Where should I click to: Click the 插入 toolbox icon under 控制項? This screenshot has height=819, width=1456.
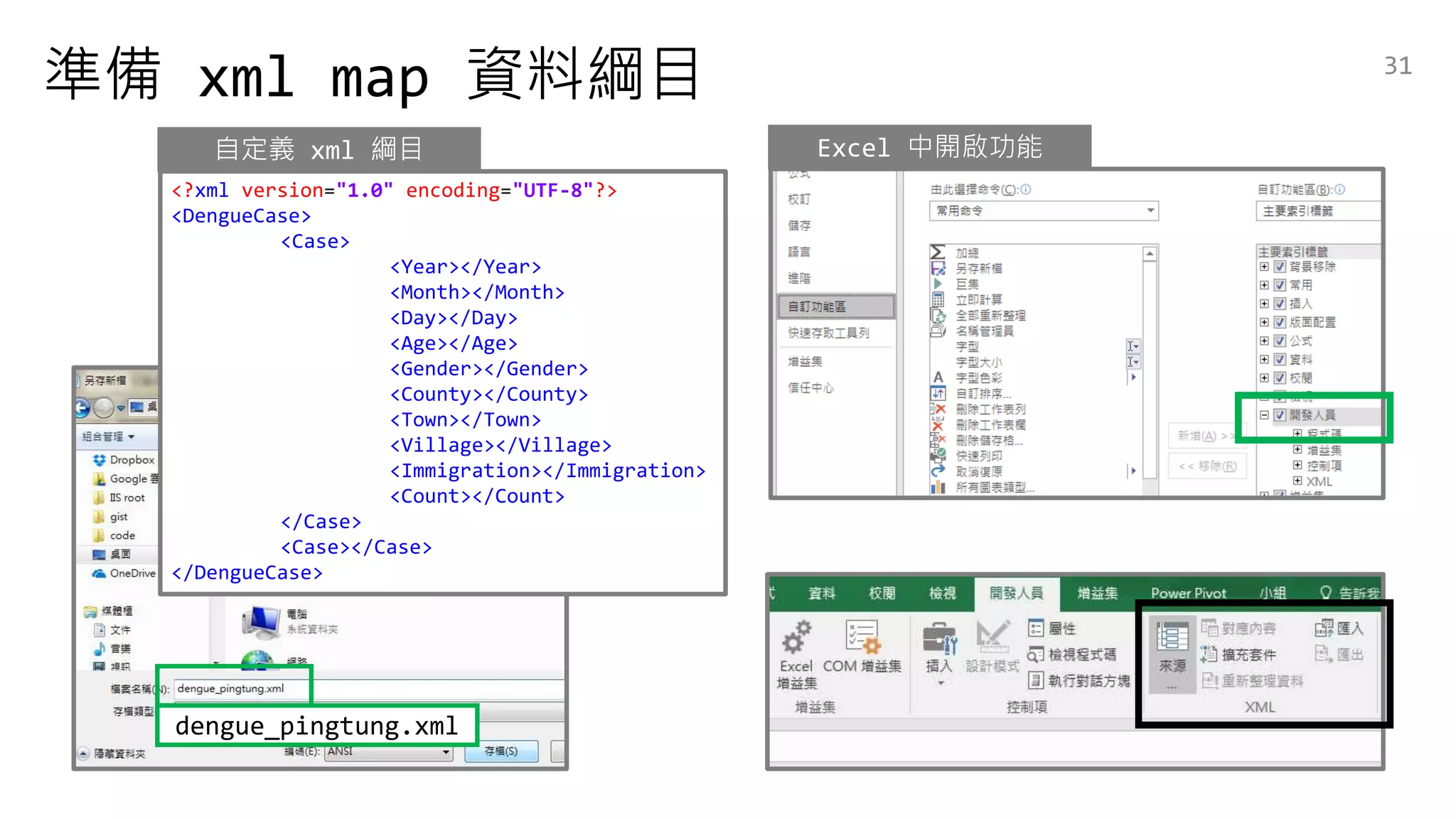(x=940, y=638)
